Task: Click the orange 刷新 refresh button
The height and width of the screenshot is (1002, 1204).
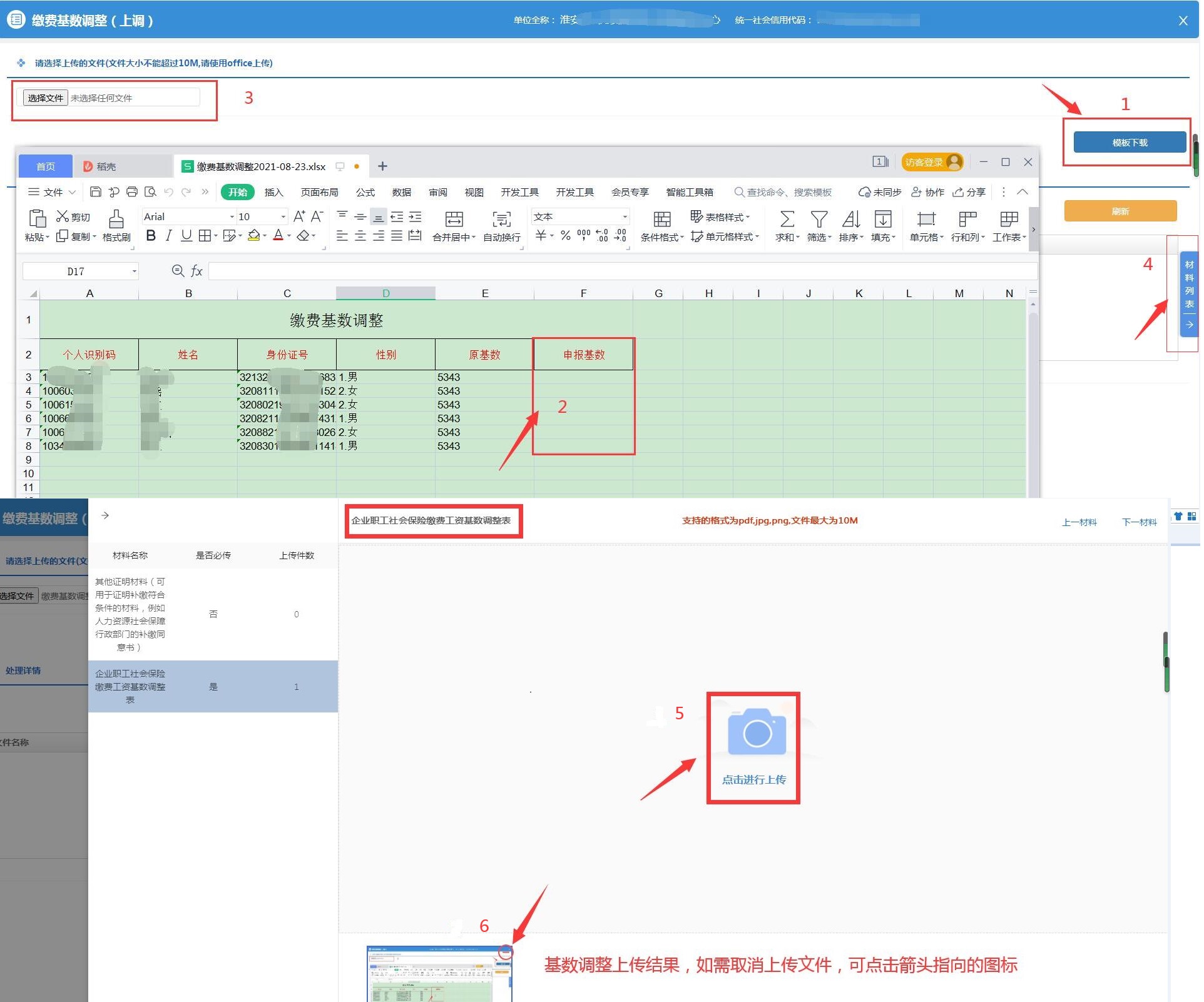Action: click(1120, 211)
